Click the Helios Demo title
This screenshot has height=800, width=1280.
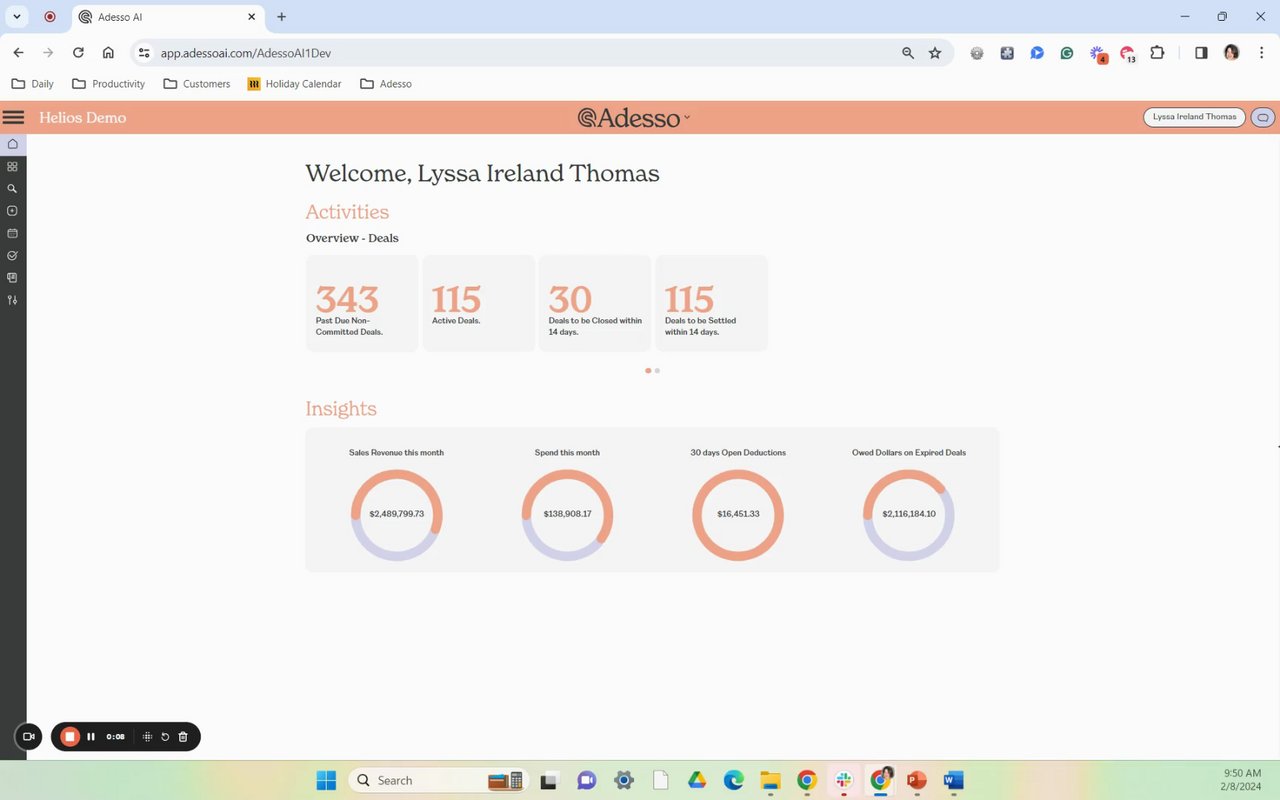click(83, 117)
